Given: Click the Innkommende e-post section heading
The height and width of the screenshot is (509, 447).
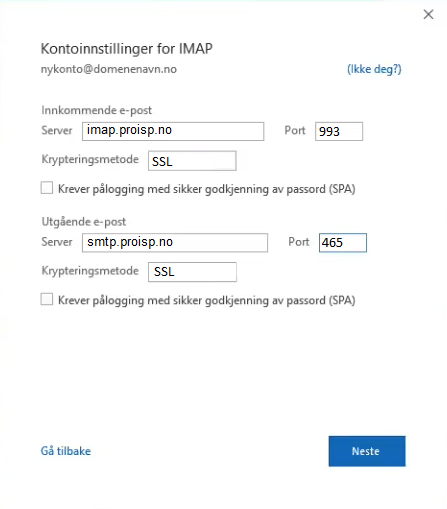Looking at the screenshot, I should (96, 110).
